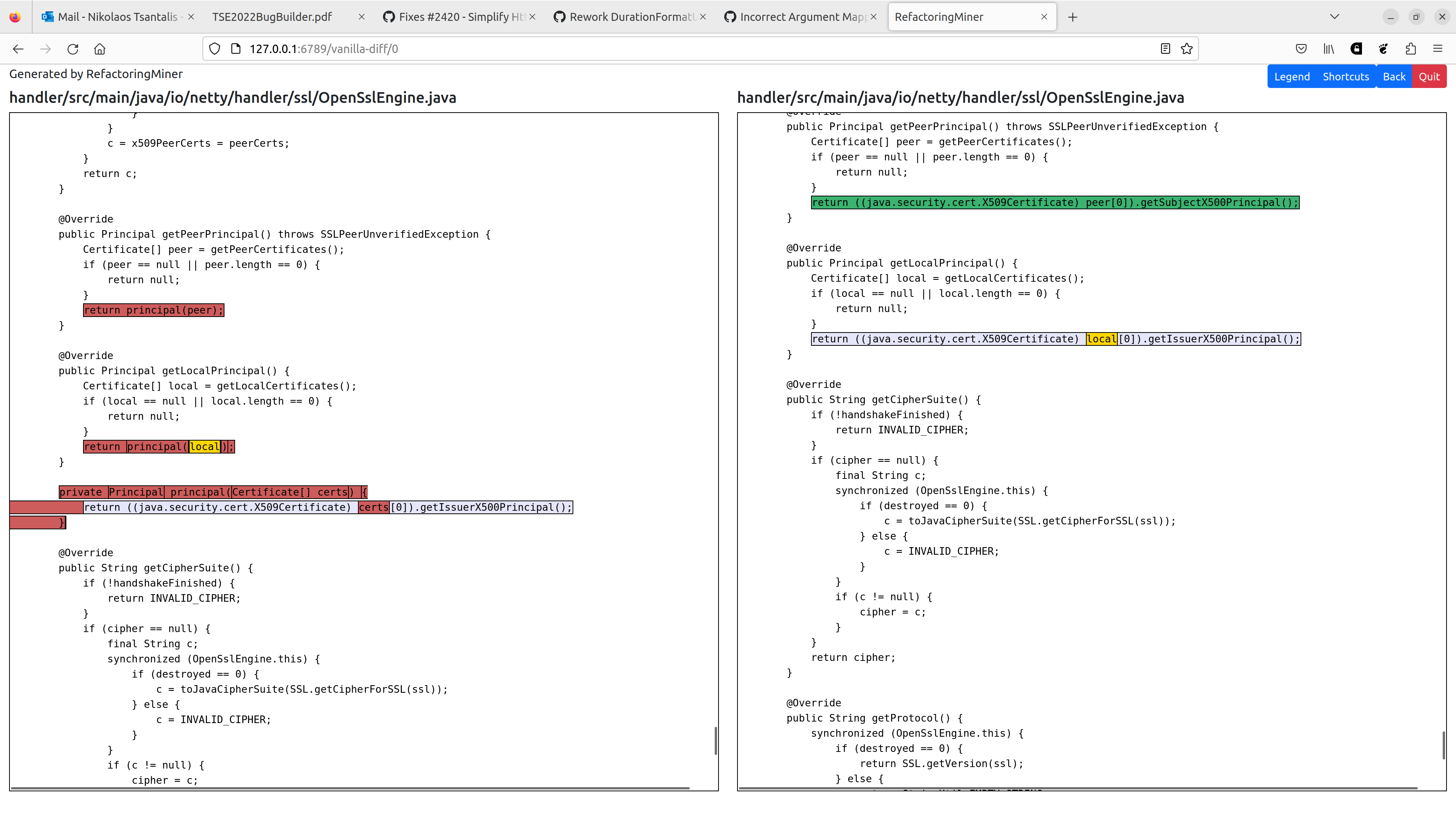
Task: Open the extensions puzzle-piece icon
Action: (1410, 49)
